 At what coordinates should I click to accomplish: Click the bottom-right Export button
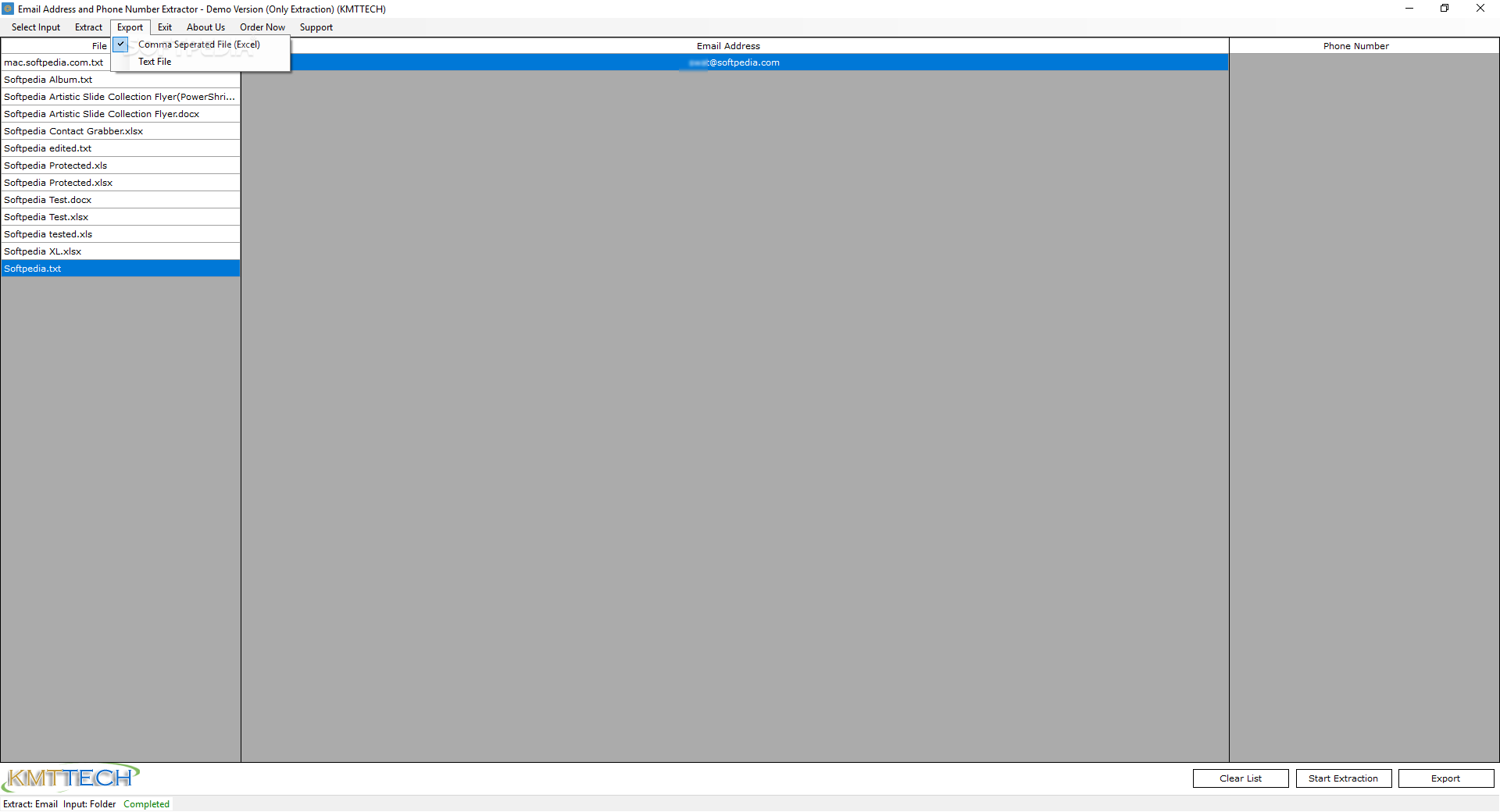pyautogui.click(x=1446, y=778)
